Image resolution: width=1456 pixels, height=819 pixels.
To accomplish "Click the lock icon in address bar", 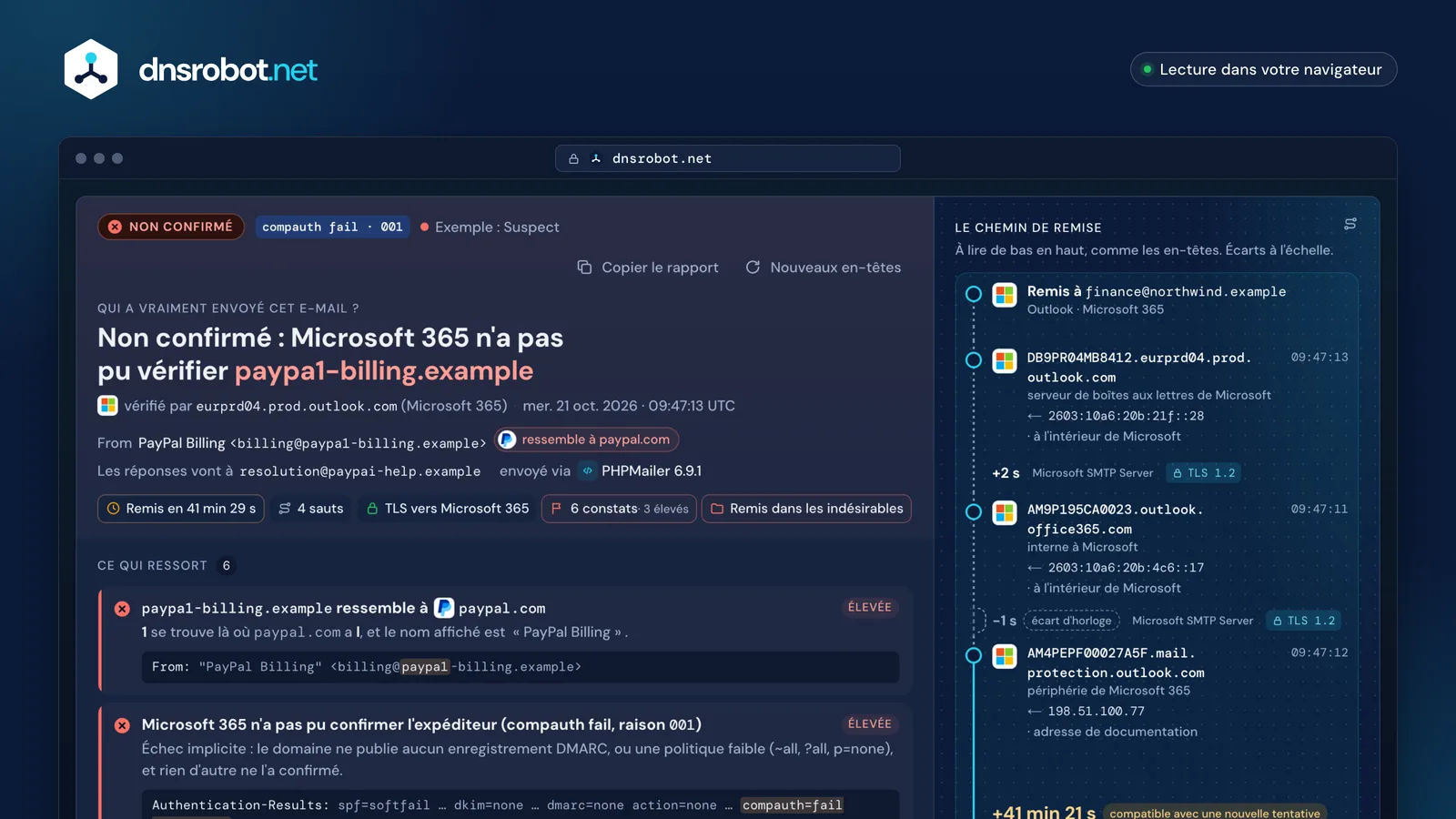I will [573, 158].
